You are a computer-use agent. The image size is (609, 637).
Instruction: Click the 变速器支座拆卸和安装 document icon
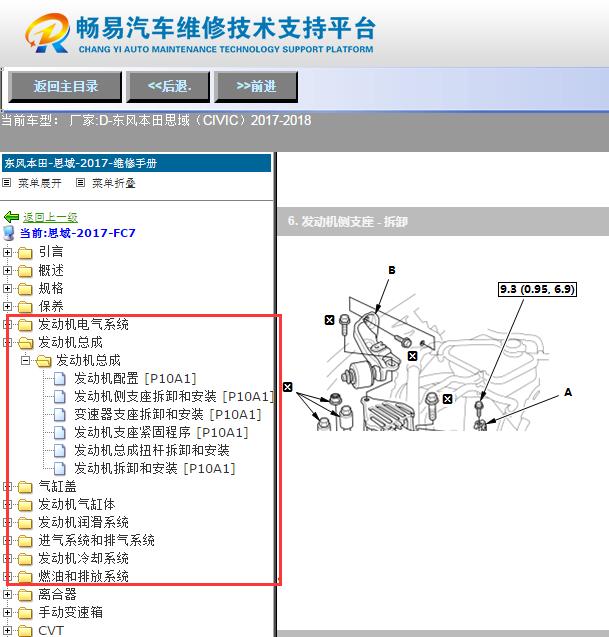pyautogui.click(x=60, y=414)
